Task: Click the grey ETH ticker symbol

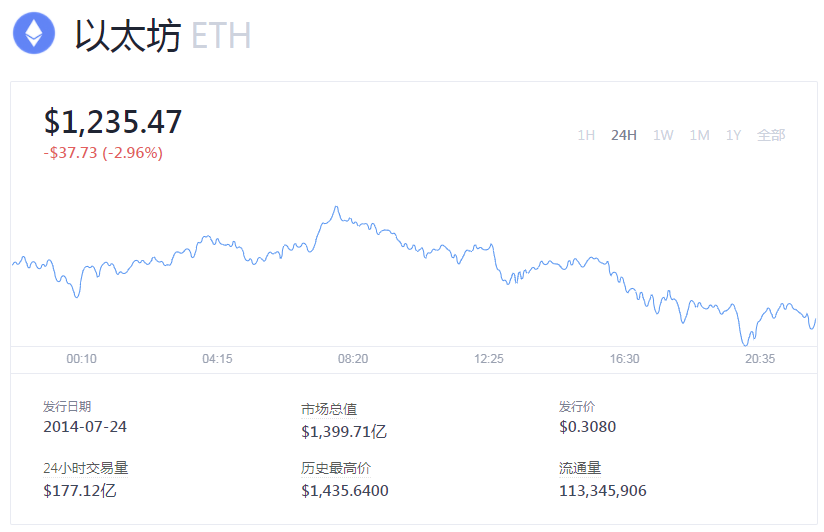Action: pyautogui.click(x=221, y=36)
